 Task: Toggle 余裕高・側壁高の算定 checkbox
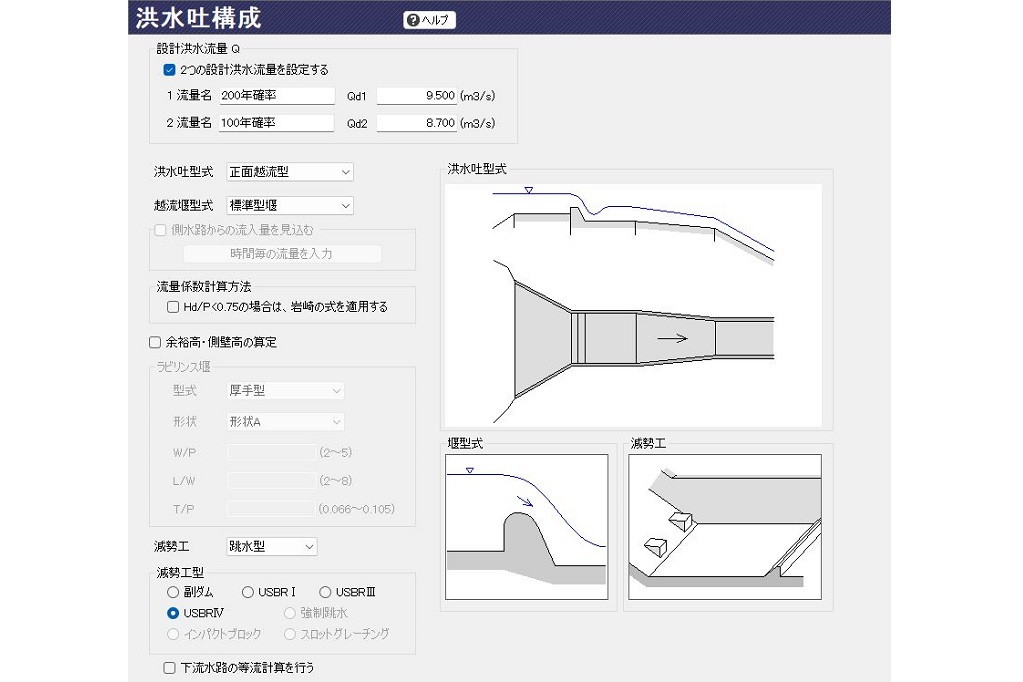155,342
